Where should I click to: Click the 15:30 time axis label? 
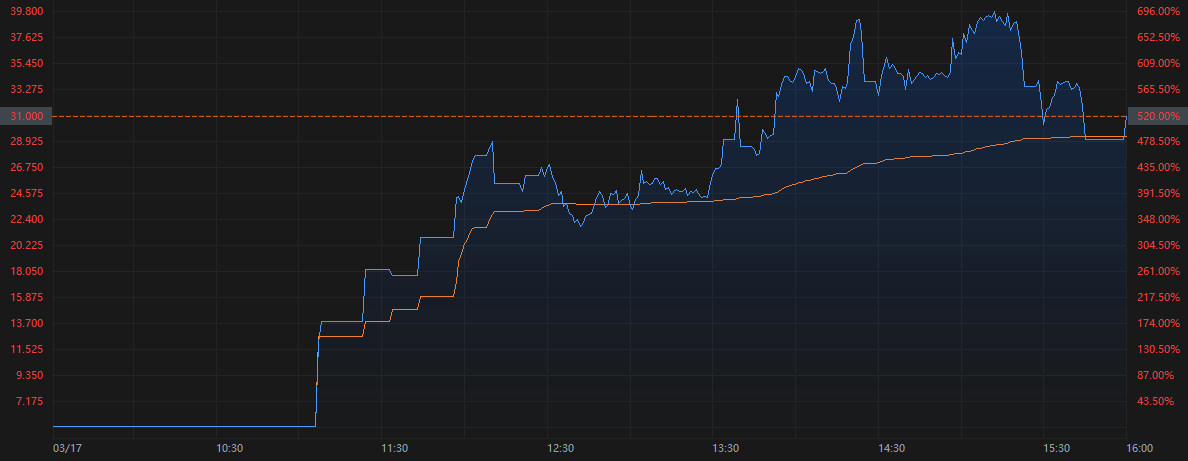1057,448
